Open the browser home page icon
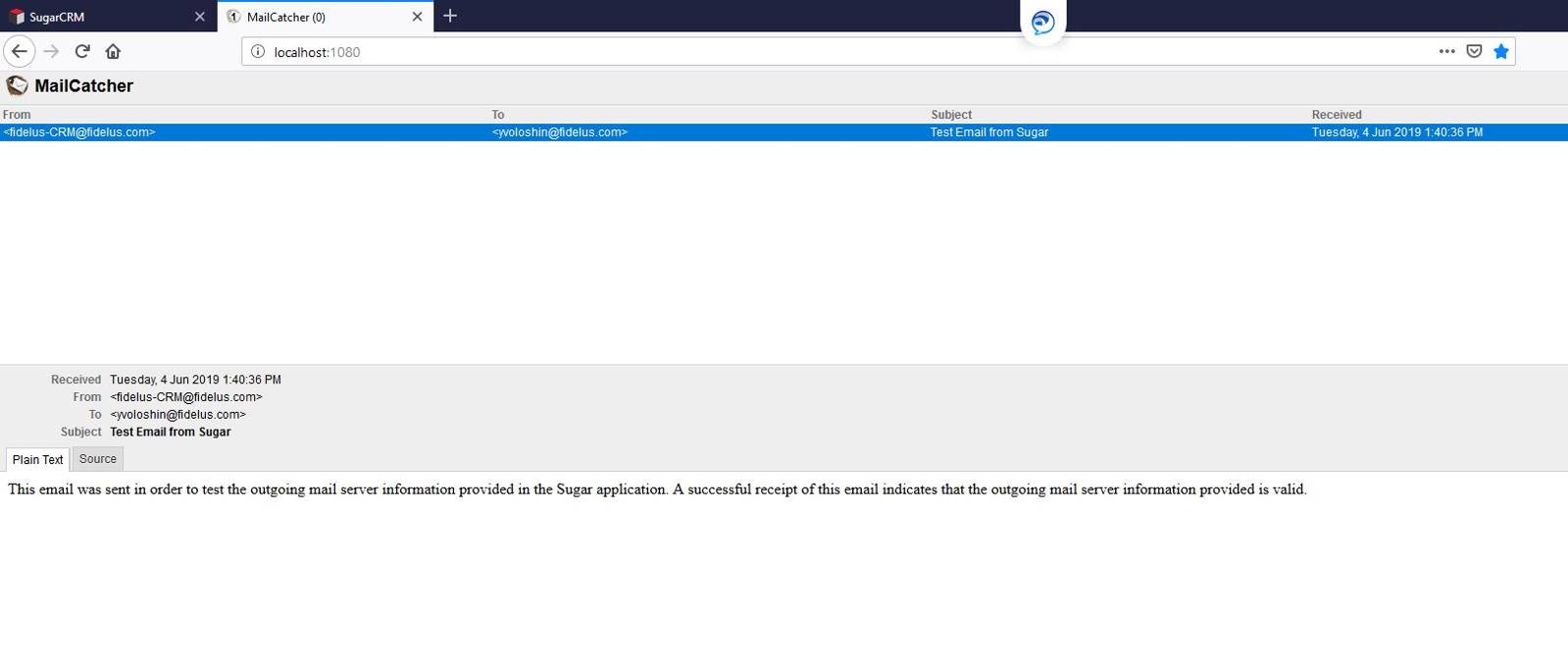The width and height of the screenshot is (1568, 667). pos(113,51)
